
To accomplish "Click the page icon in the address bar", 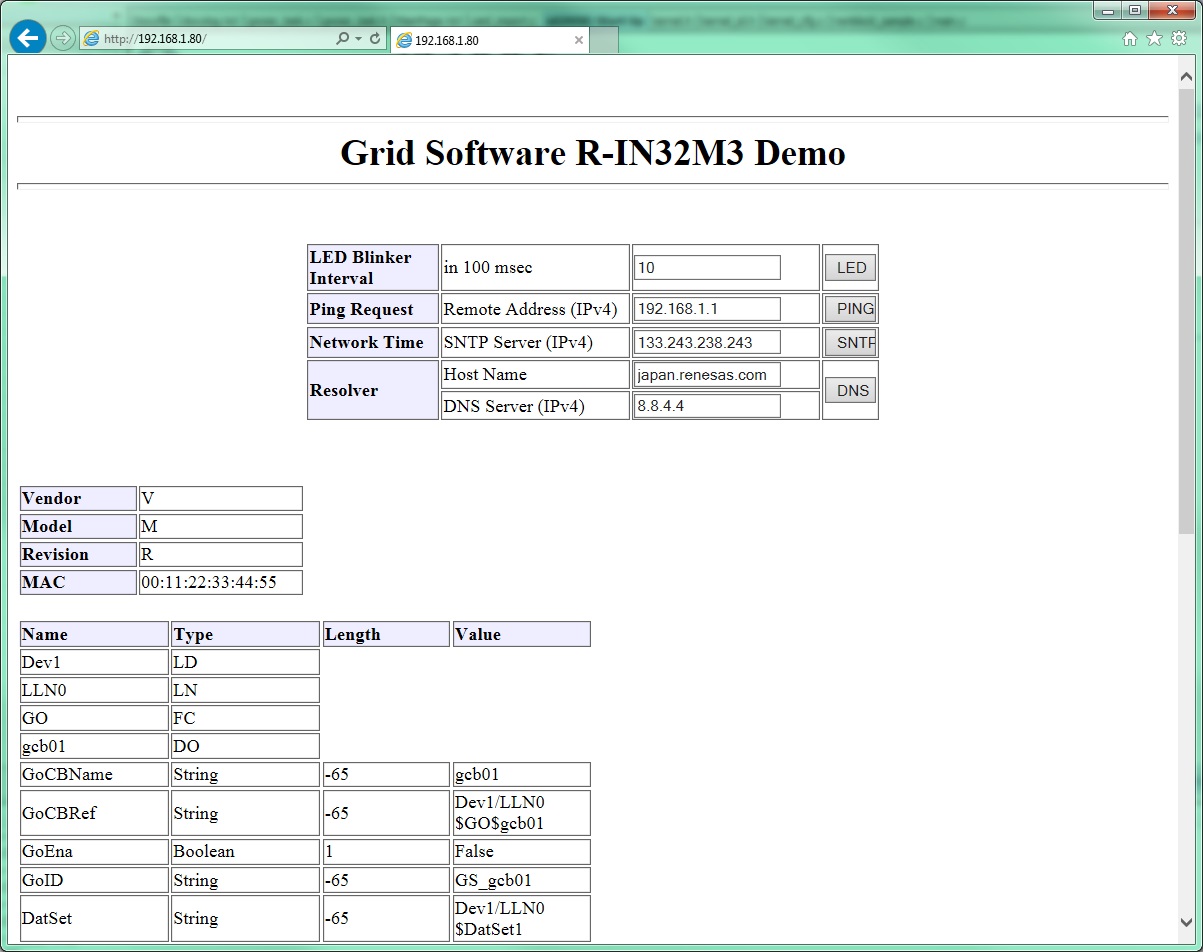I will pyautogui.click(x=92, y=39).
